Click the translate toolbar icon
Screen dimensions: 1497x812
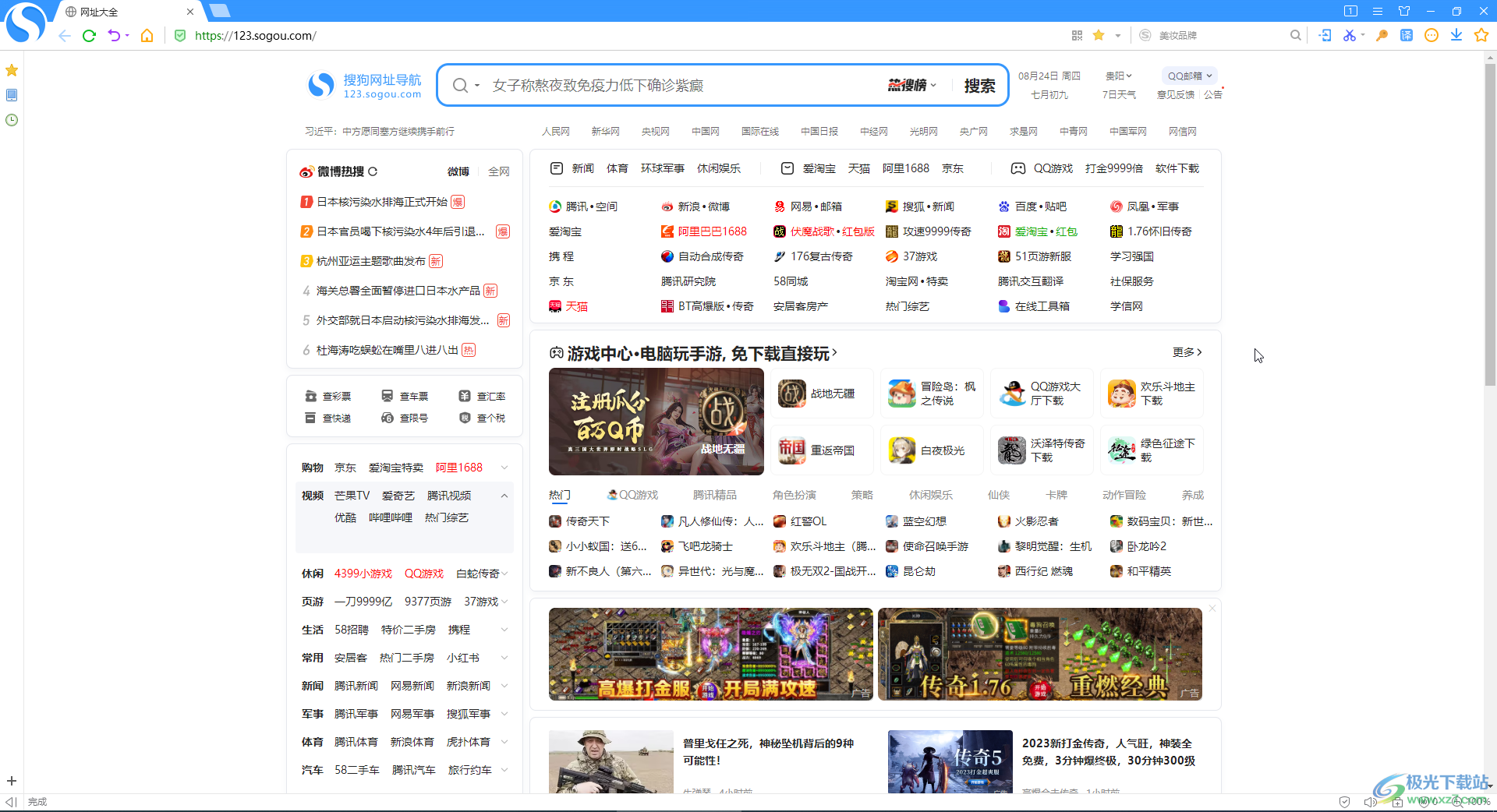click(1407, 35)
